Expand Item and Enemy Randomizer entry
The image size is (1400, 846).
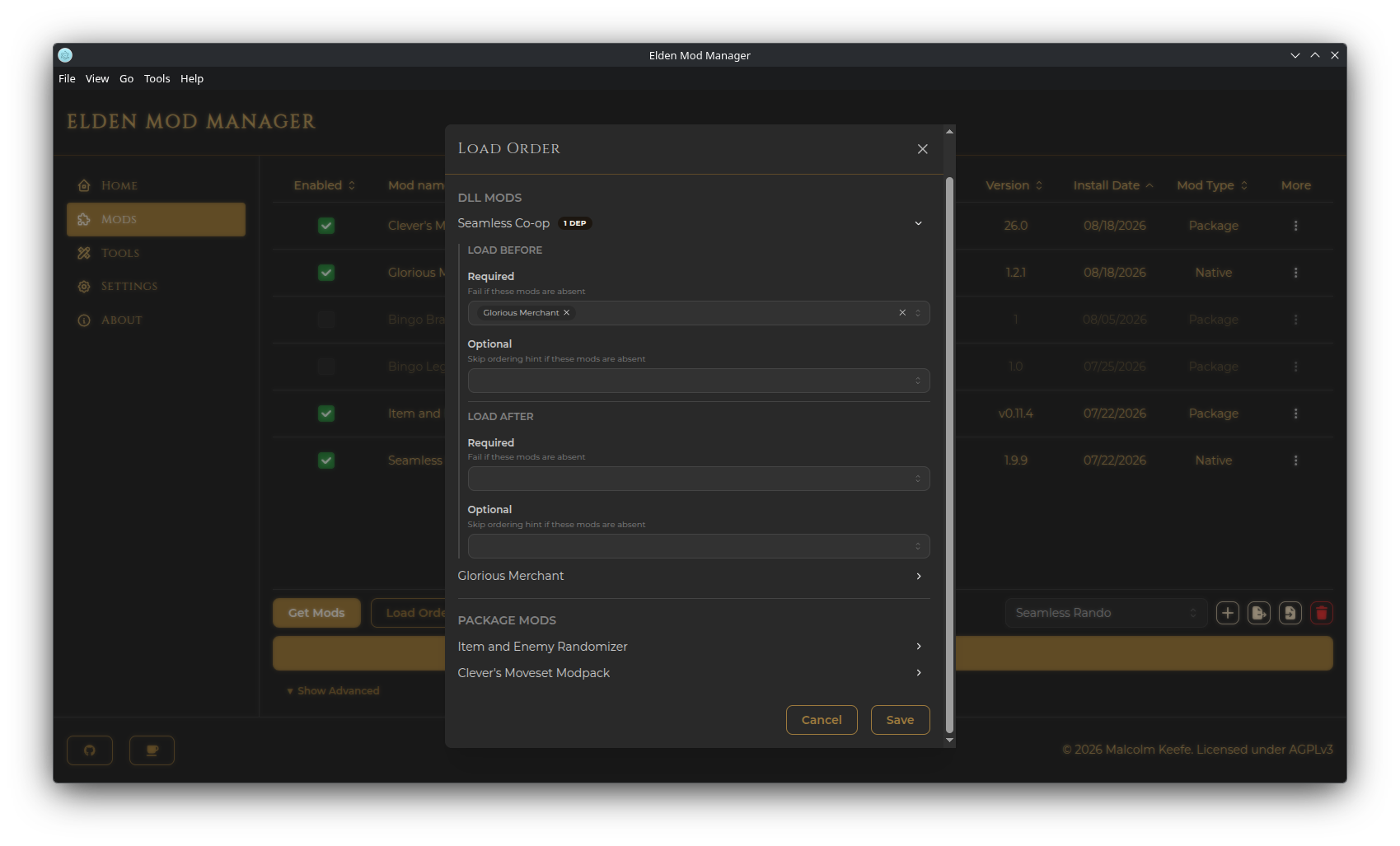694,647
